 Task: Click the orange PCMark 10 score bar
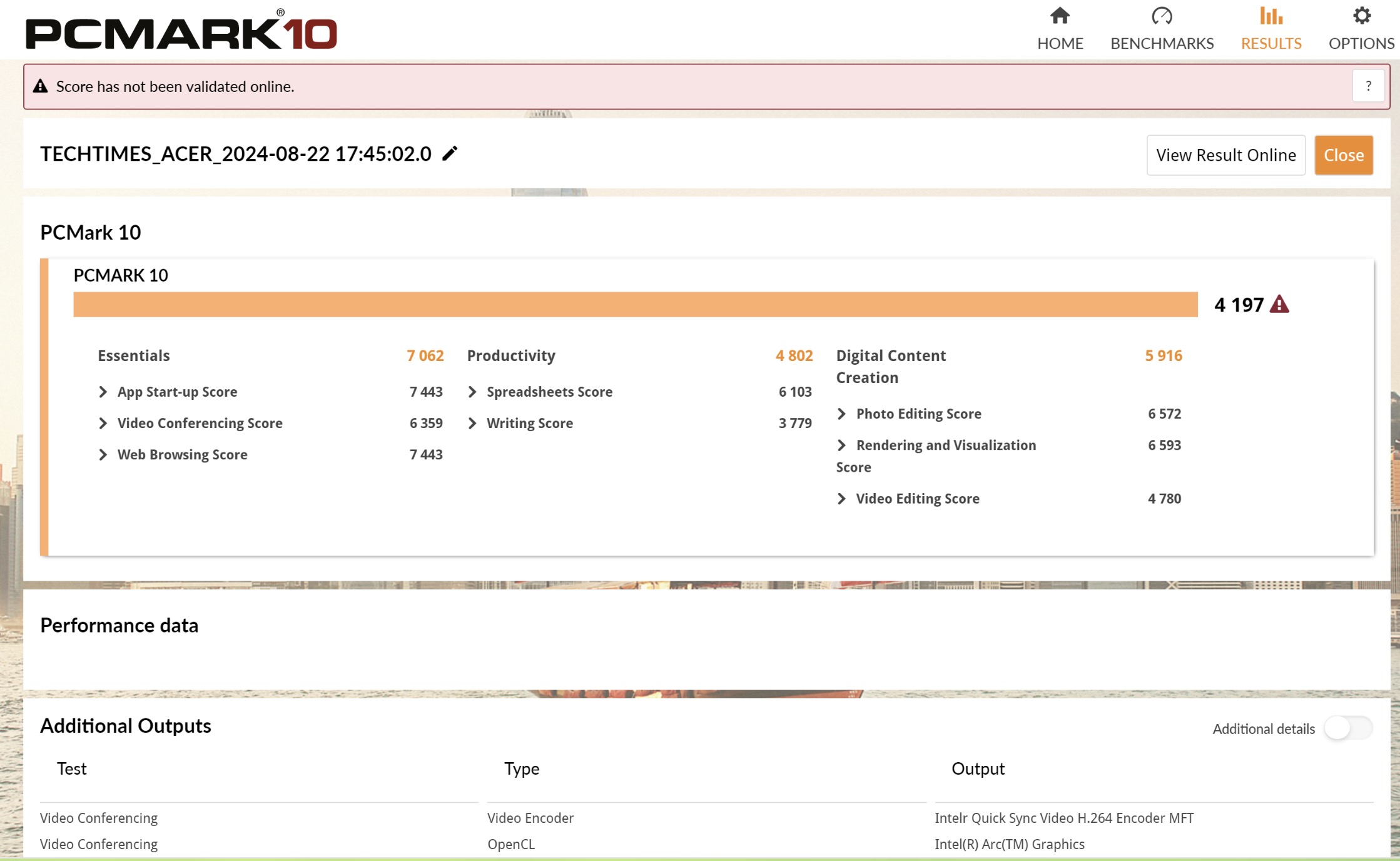click(636, 305)
